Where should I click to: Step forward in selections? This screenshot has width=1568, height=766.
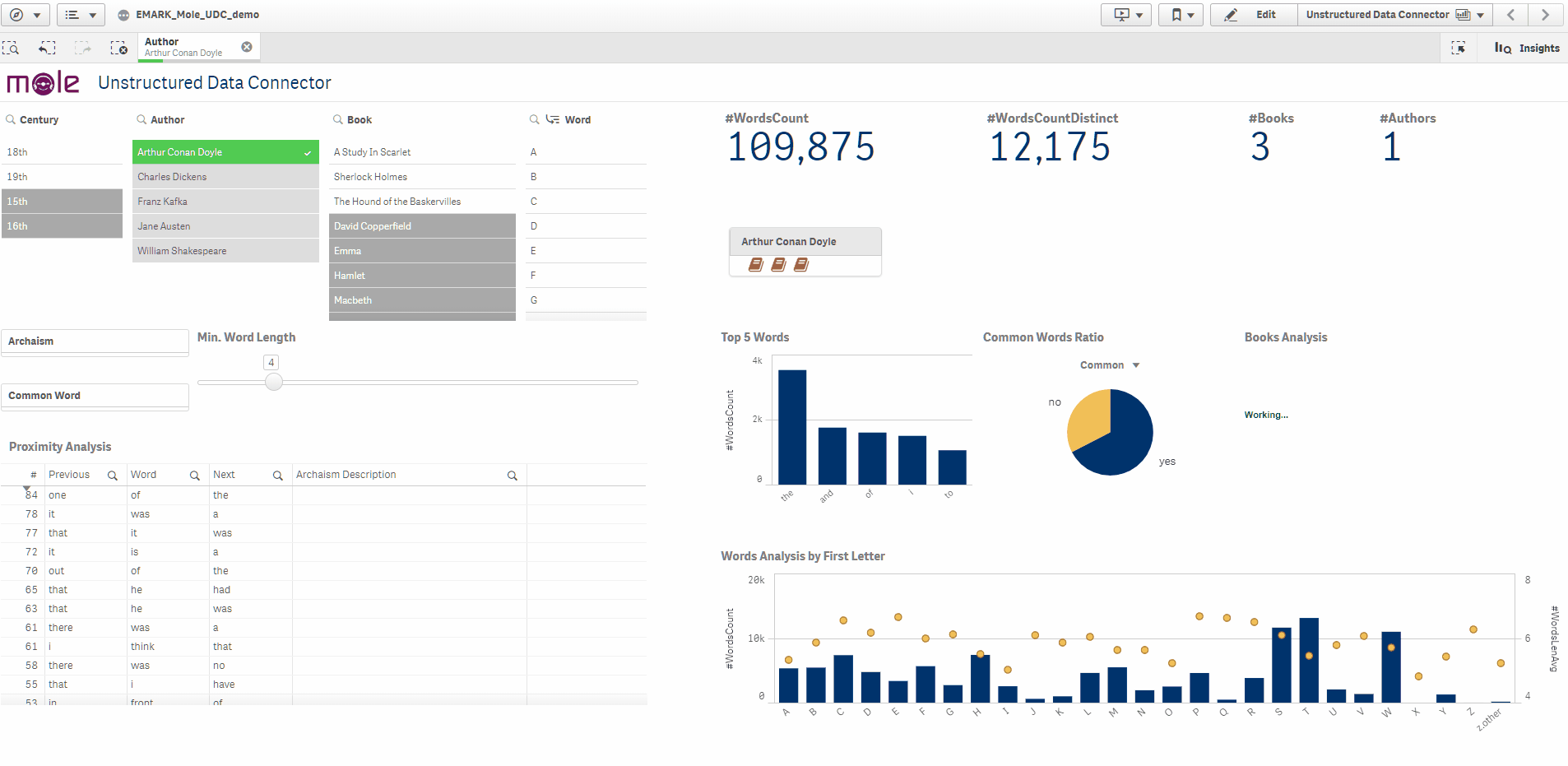83,48
